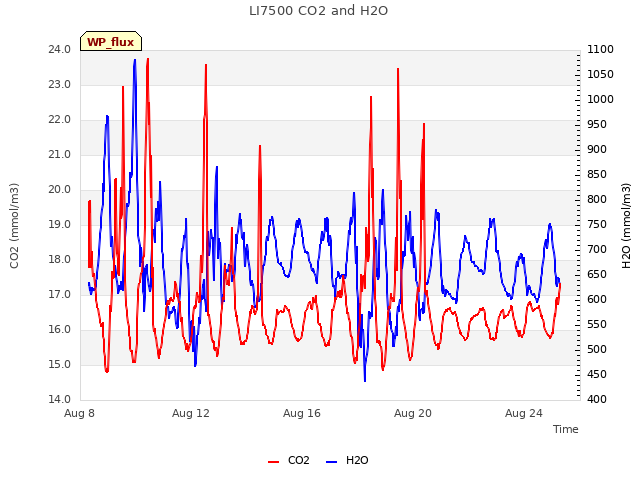Click the CO2 (mmol/m3) axis label
640x480 pixels.
click(x=14, y=226)
